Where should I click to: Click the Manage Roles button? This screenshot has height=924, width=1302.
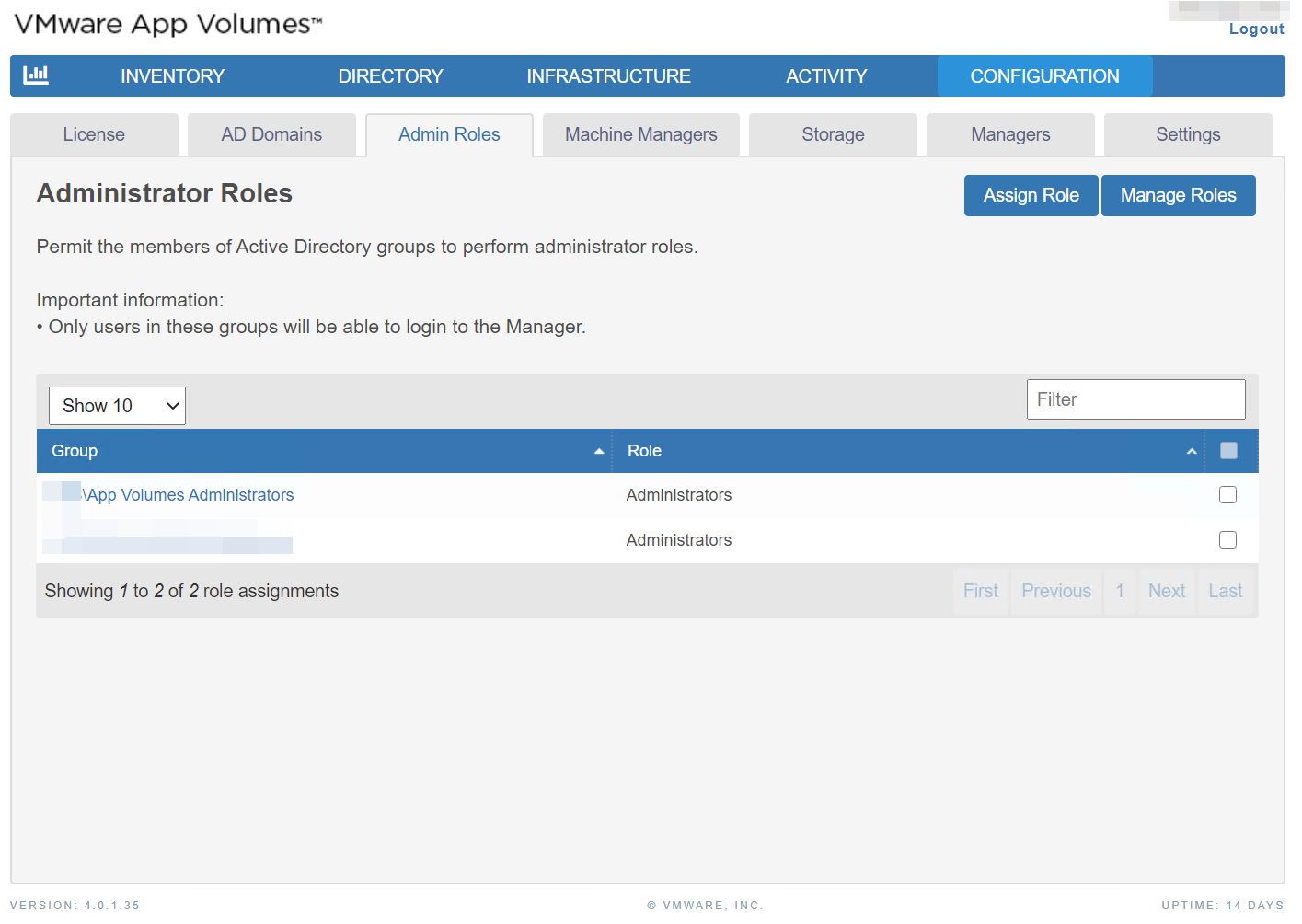click(x=1178, y=195)
